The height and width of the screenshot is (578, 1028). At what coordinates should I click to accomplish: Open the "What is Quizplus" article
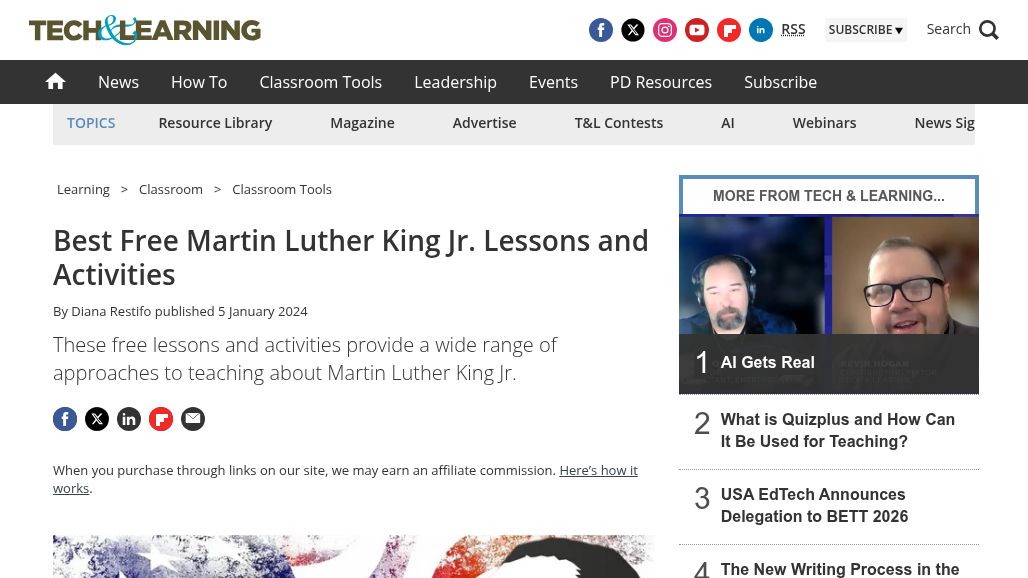[x=837, y=430]
